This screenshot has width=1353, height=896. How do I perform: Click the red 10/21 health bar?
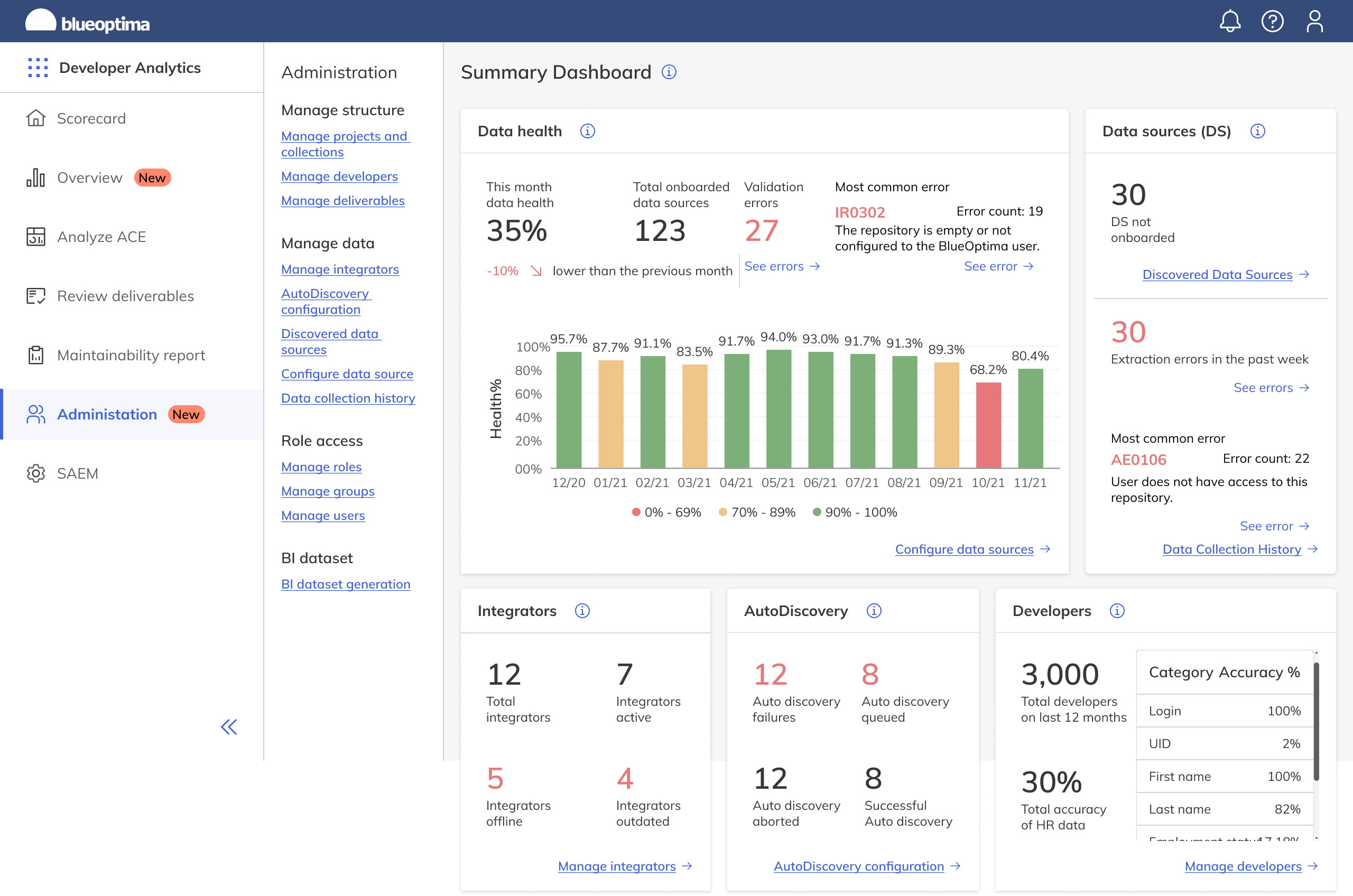(x=988, y=425)
